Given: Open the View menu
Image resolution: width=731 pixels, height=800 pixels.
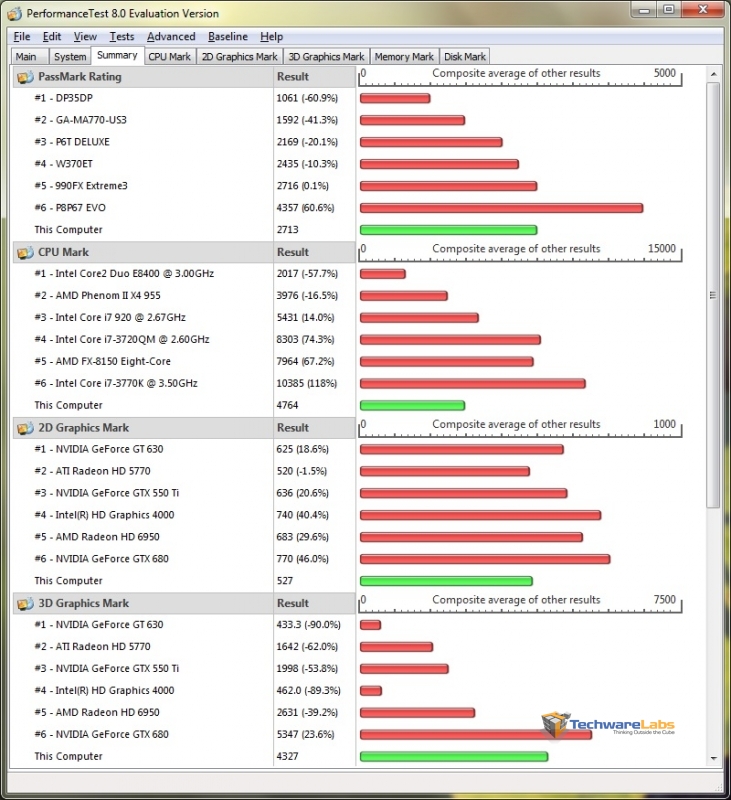Looking at the screenshot, I should [85, 37].
